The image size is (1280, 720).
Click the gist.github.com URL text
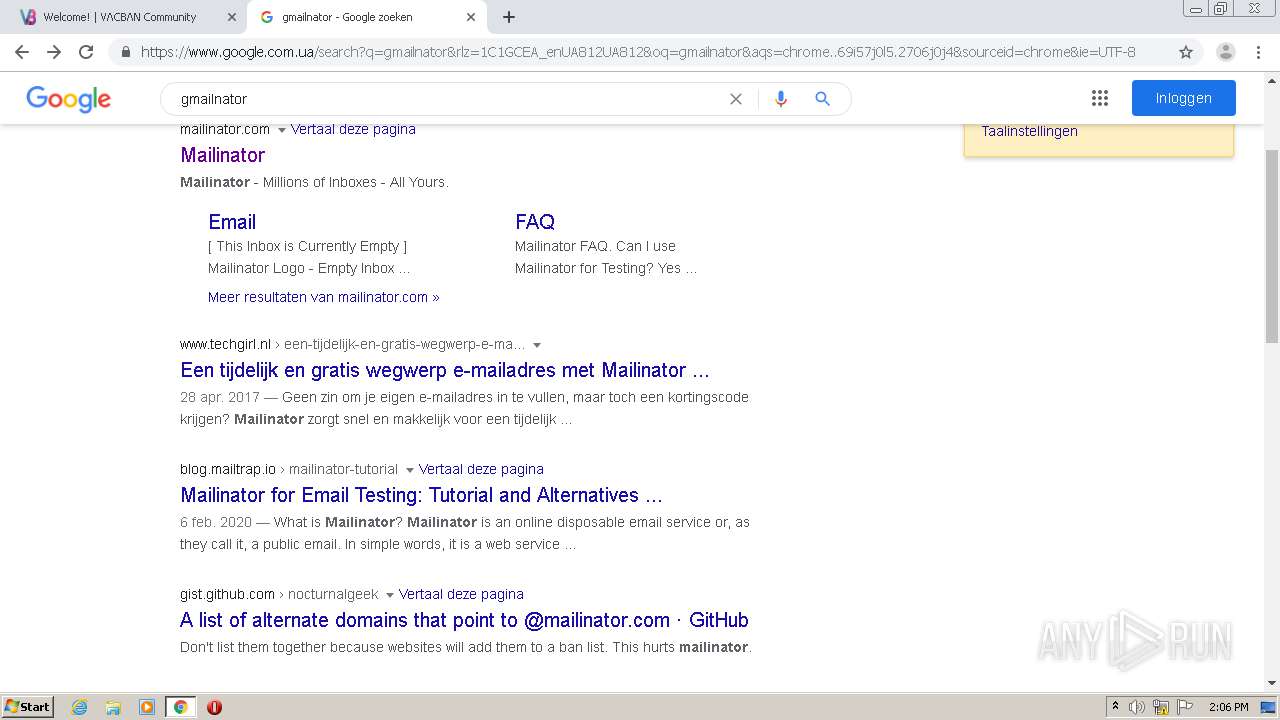[x=227, y=594]
